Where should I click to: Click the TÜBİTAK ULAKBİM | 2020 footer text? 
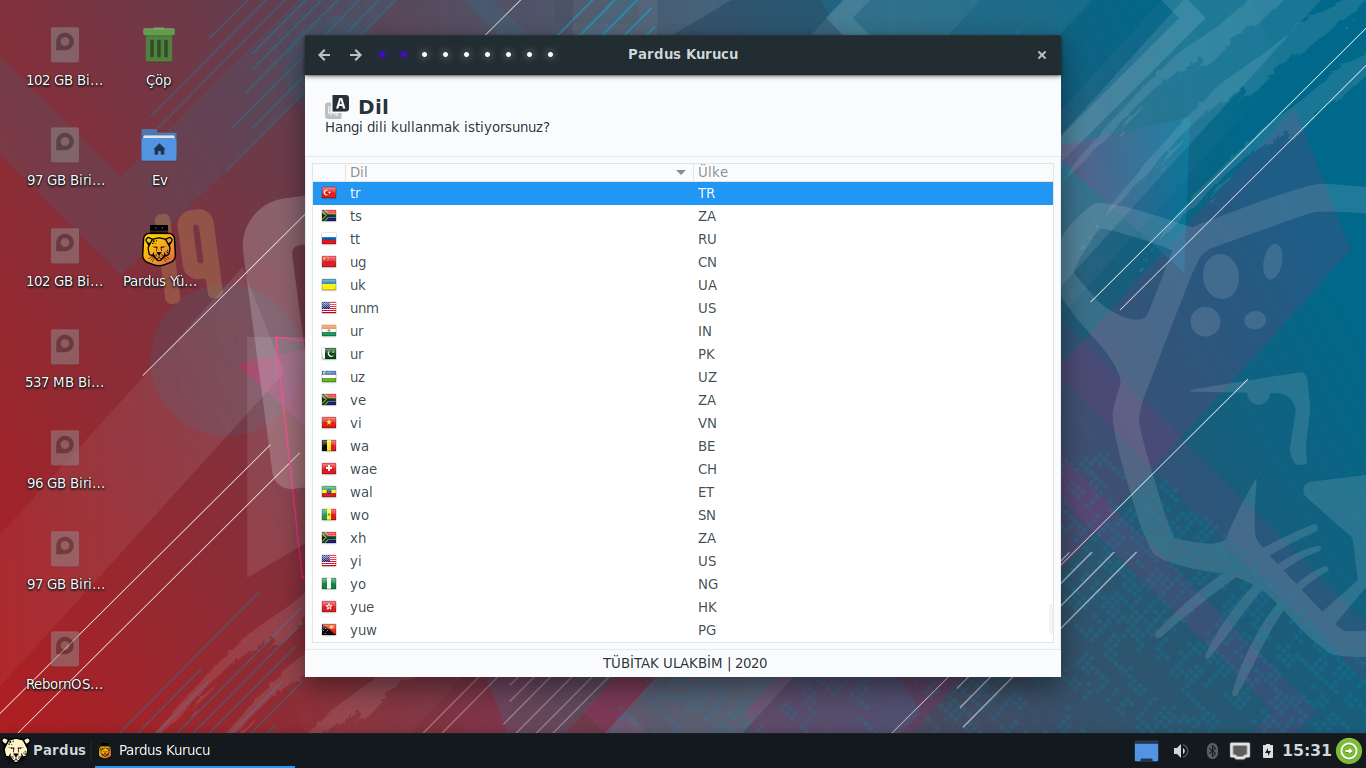tap(685, 663)
